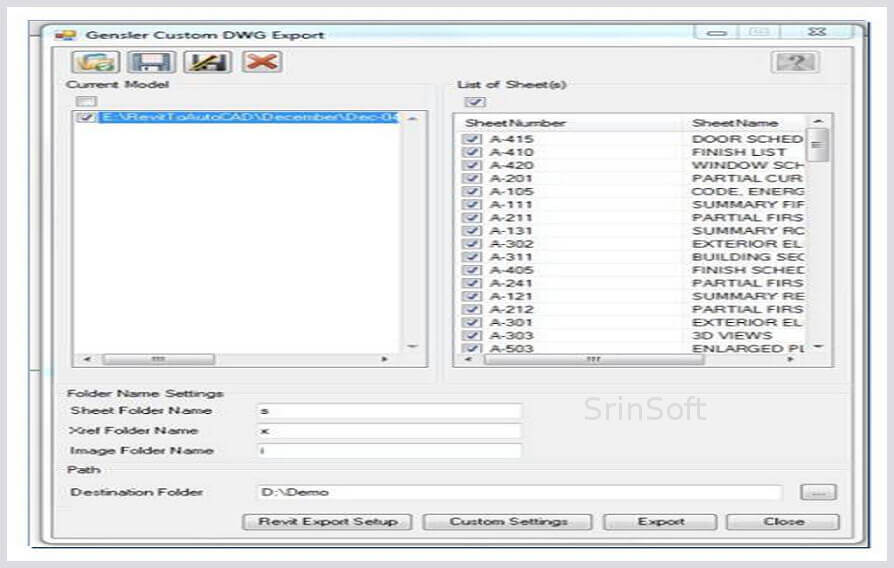The height and width of the screenshot is (568, 894).
Task: Minimize the DWG Export window
Action: pos(717,33)
